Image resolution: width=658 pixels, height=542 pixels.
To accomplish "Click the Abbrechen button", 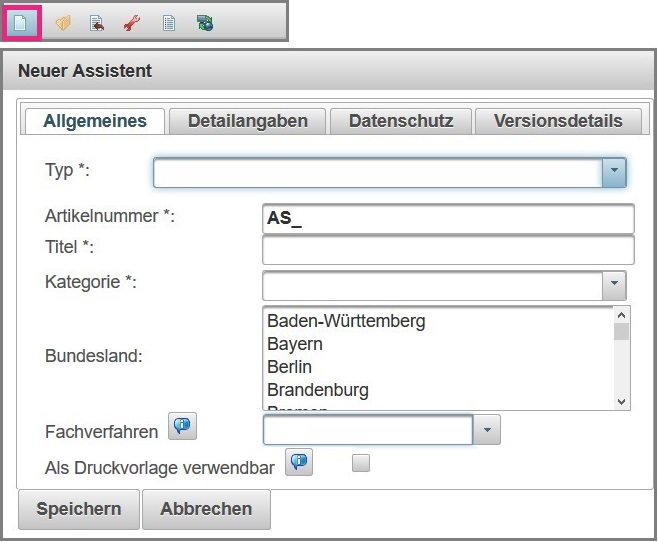I will (206, 509).
